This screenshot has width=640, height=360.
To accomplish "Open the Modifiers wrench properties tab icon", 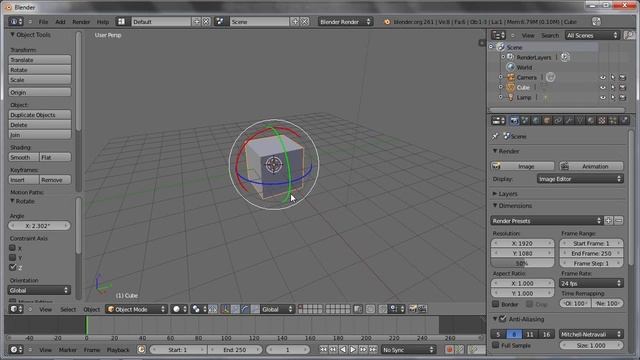I will tap(569, 120).
